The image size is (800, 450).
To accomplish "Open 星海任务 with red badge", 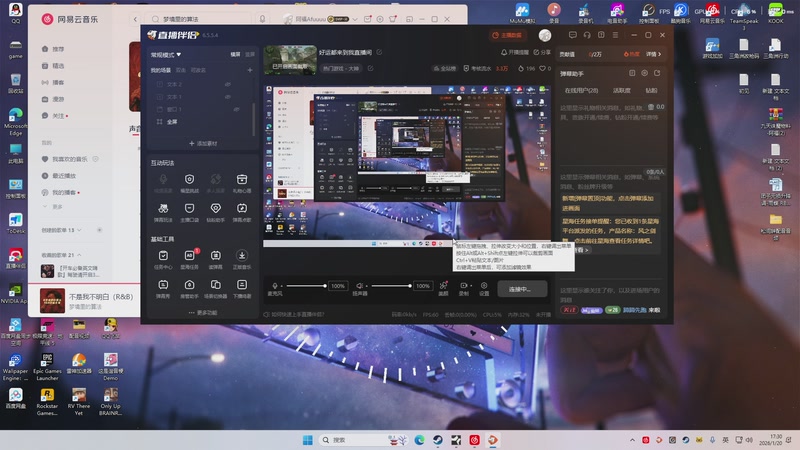I will (x=189, y=259).
